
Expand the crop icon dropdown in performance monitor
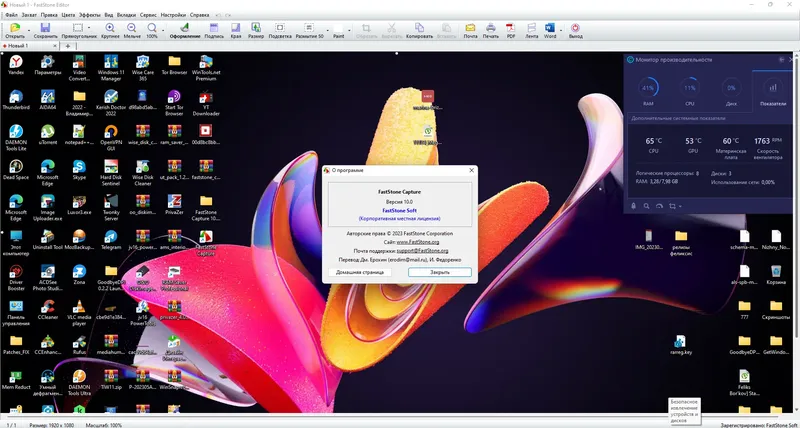[x=681, y=206]
